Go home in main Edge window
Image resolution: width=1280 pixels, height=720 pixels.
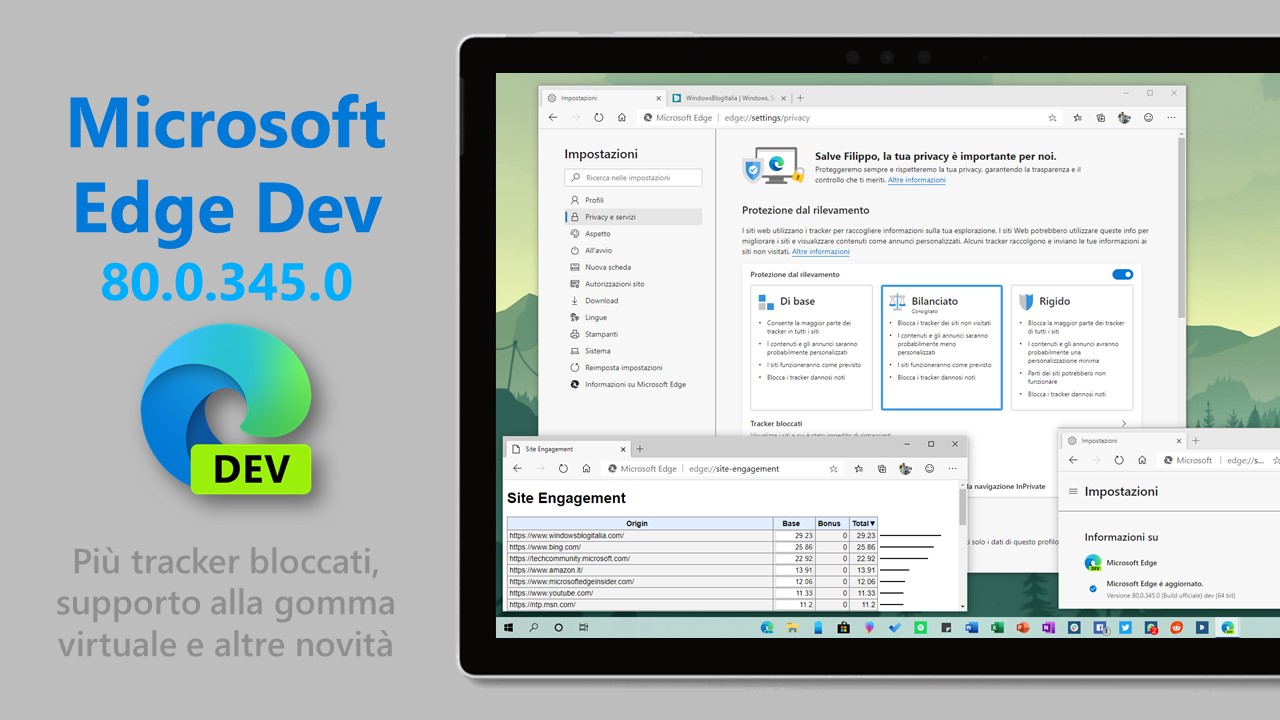click(x=622, y=117)
